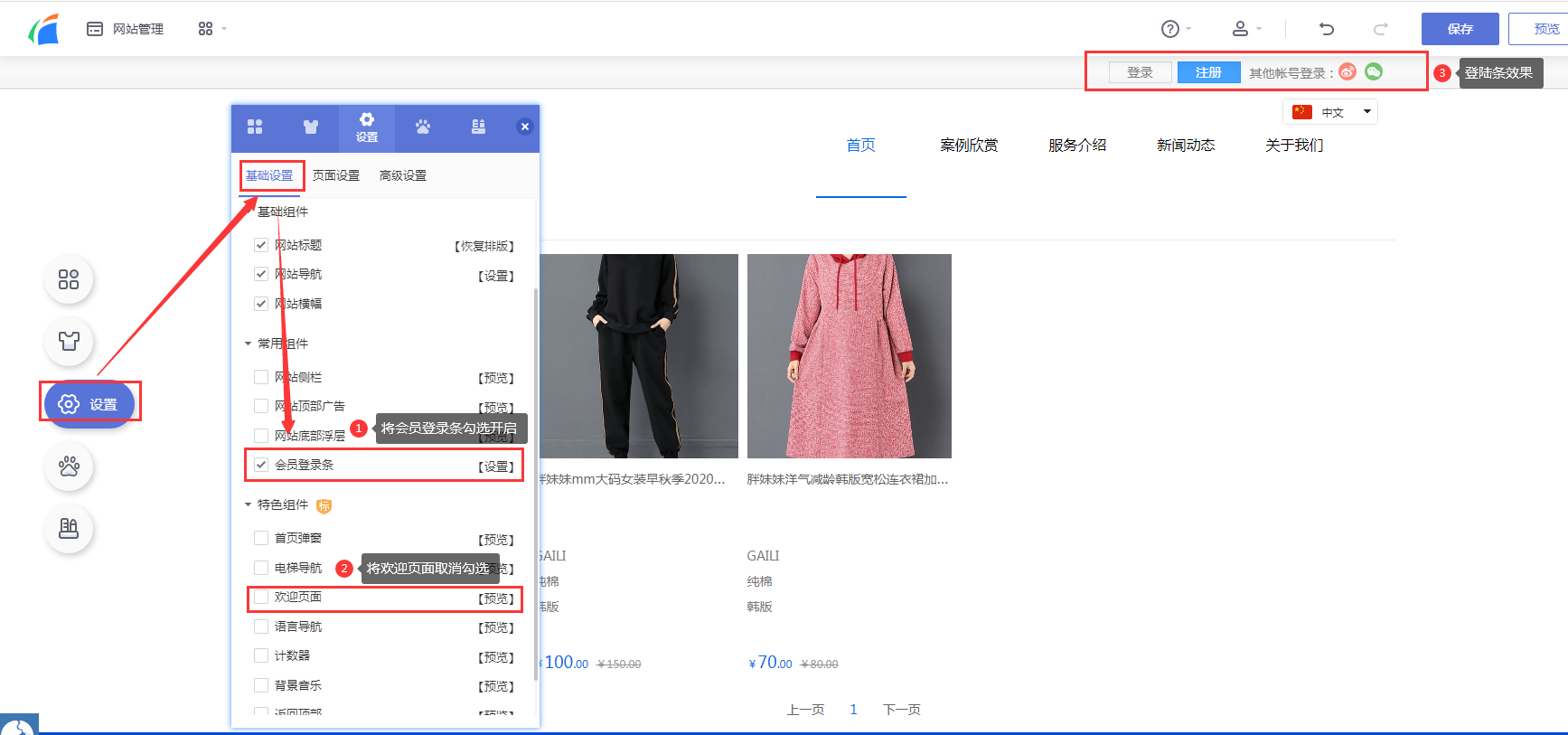Screen dimensions: 1568x735
Task: Open the help question mark menu
Action: 1176,29
